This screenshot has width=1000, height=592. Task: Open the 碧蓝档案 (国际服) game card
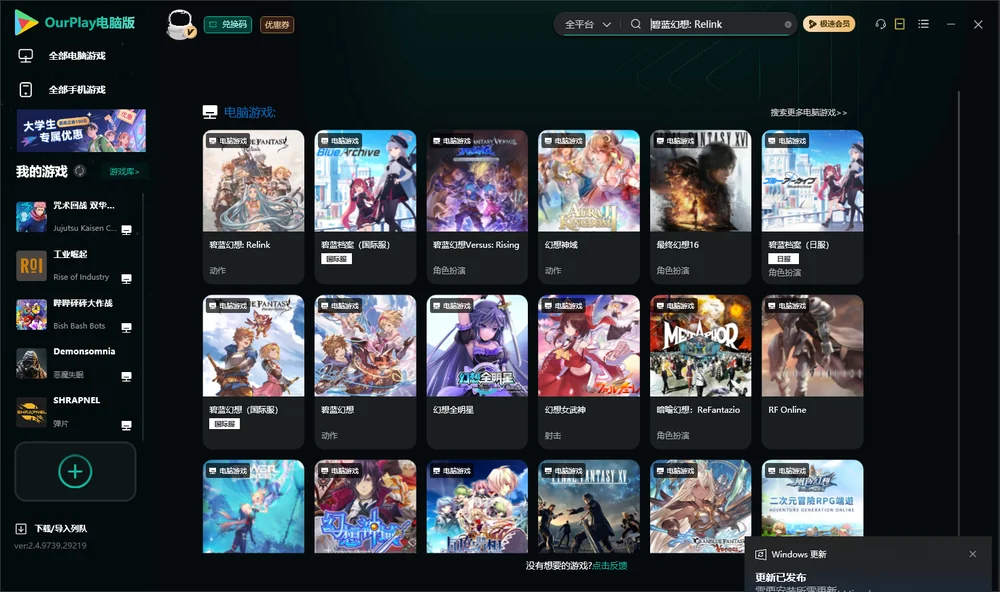tap(365, 207)
